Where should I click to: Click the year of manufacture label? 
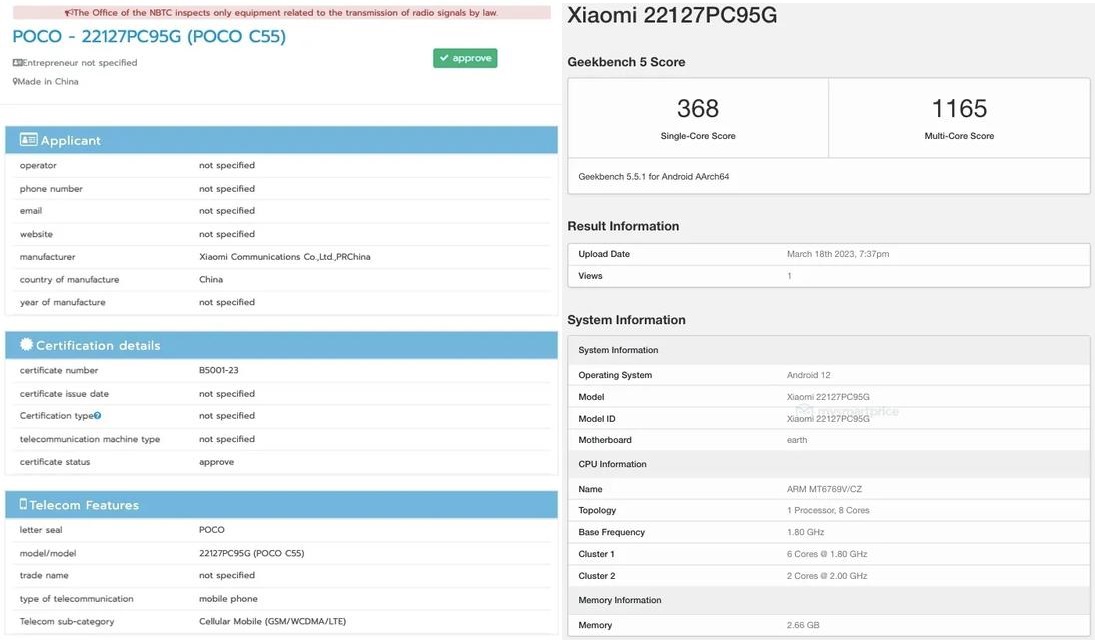pos(63,303)
